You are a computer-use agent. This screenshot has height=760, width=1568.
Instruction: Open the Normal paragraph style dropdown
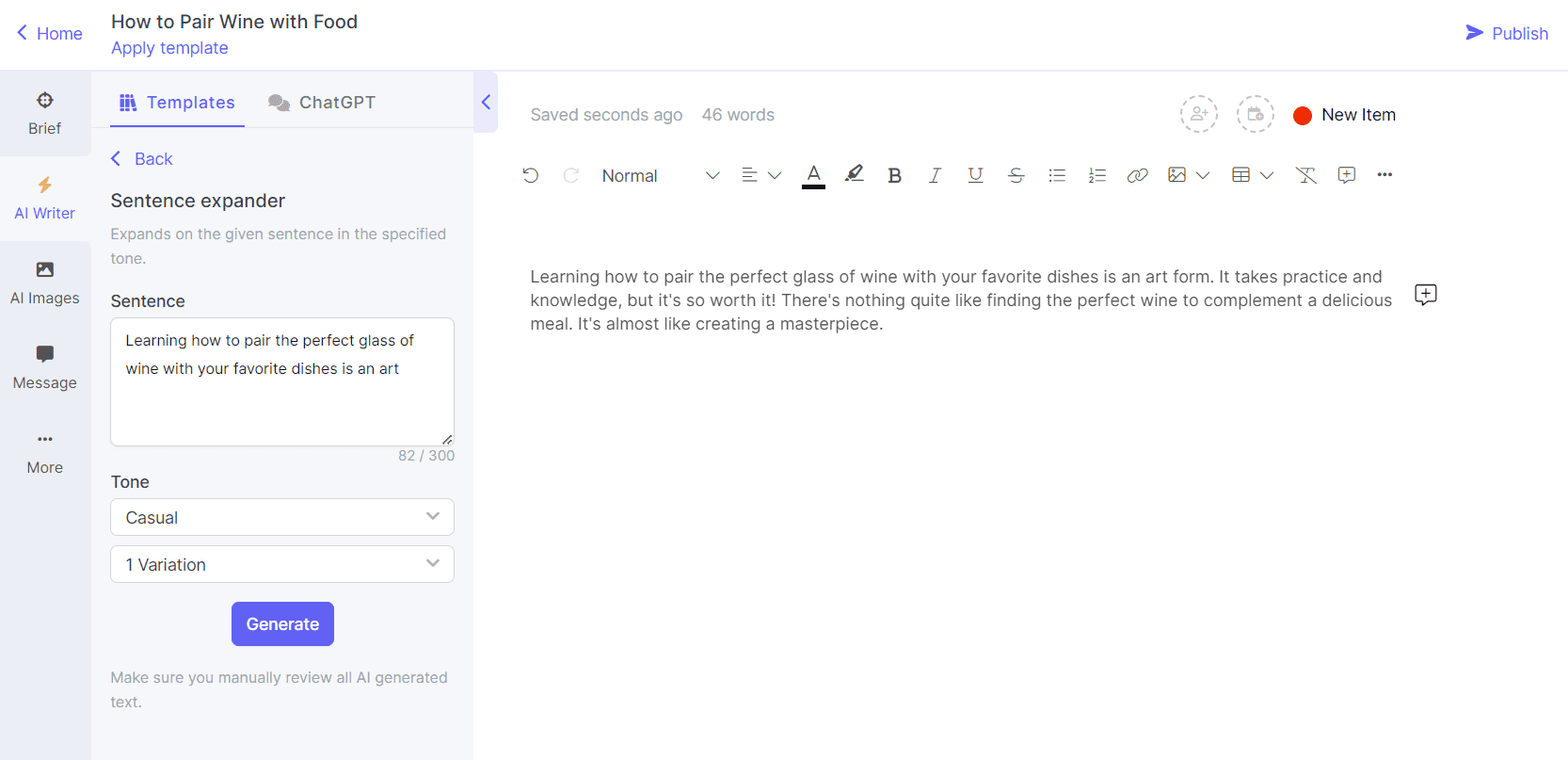660,176
